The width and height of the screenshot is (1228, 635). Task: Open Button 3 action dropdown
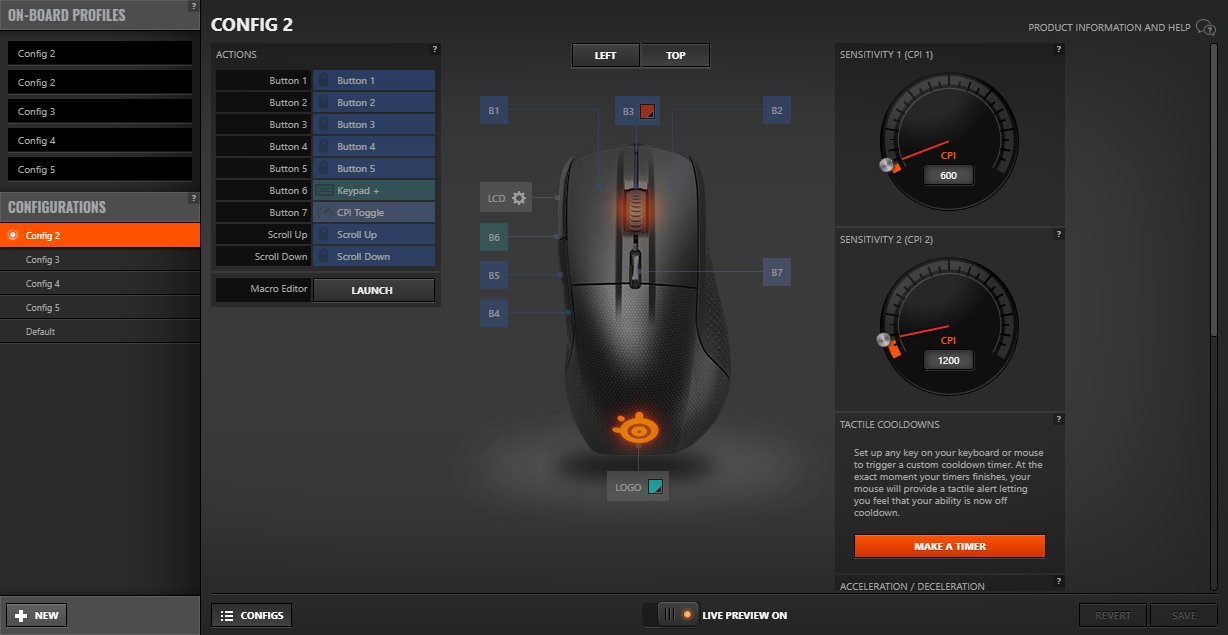pos(374,124)
